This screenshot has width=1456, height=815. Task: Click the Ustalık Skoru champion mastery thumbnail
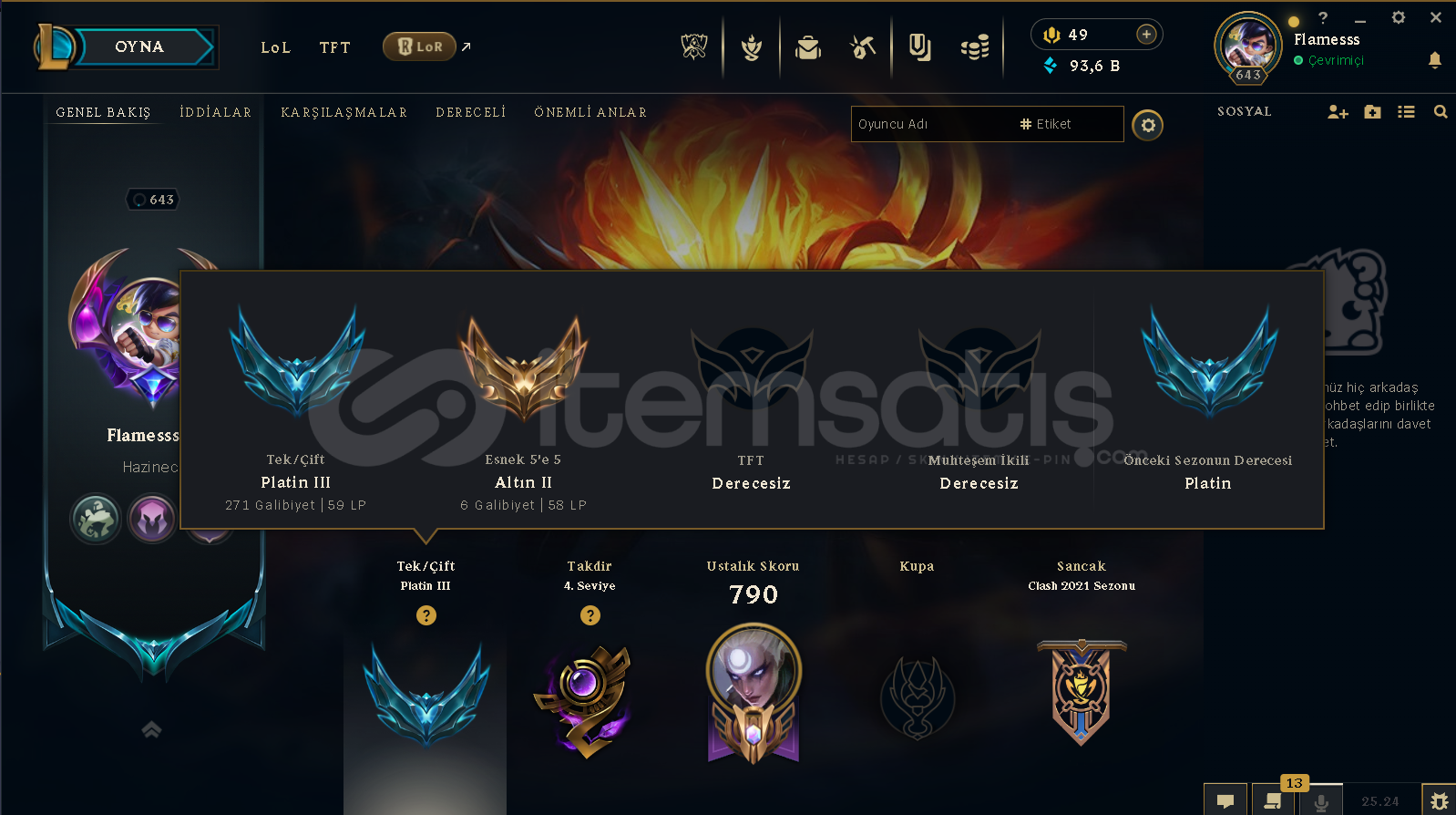[754, 693]
